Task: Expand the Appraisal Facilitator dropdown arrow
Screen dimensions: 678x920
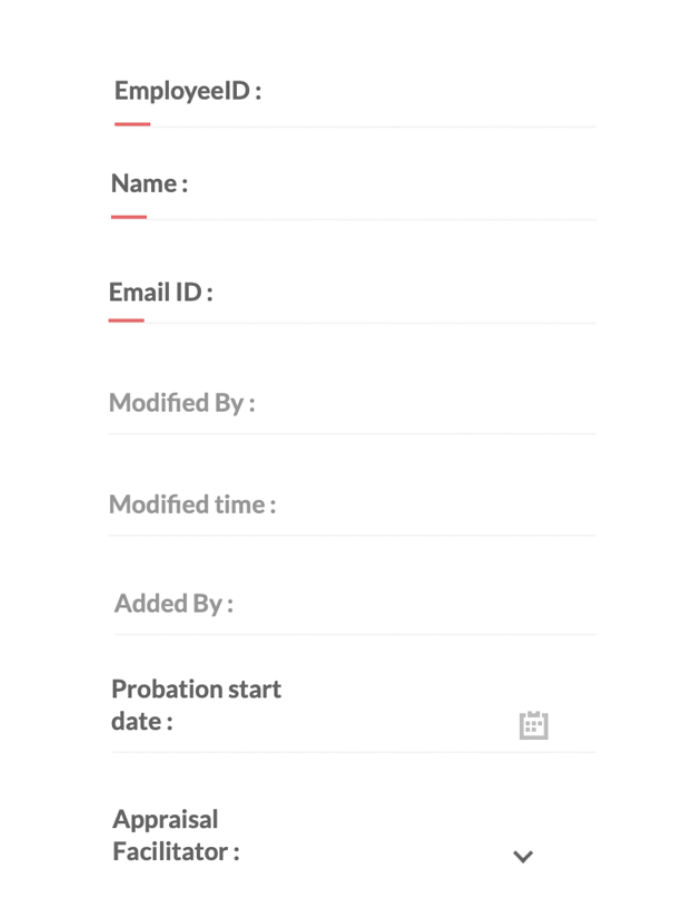Action: point(523,856)
